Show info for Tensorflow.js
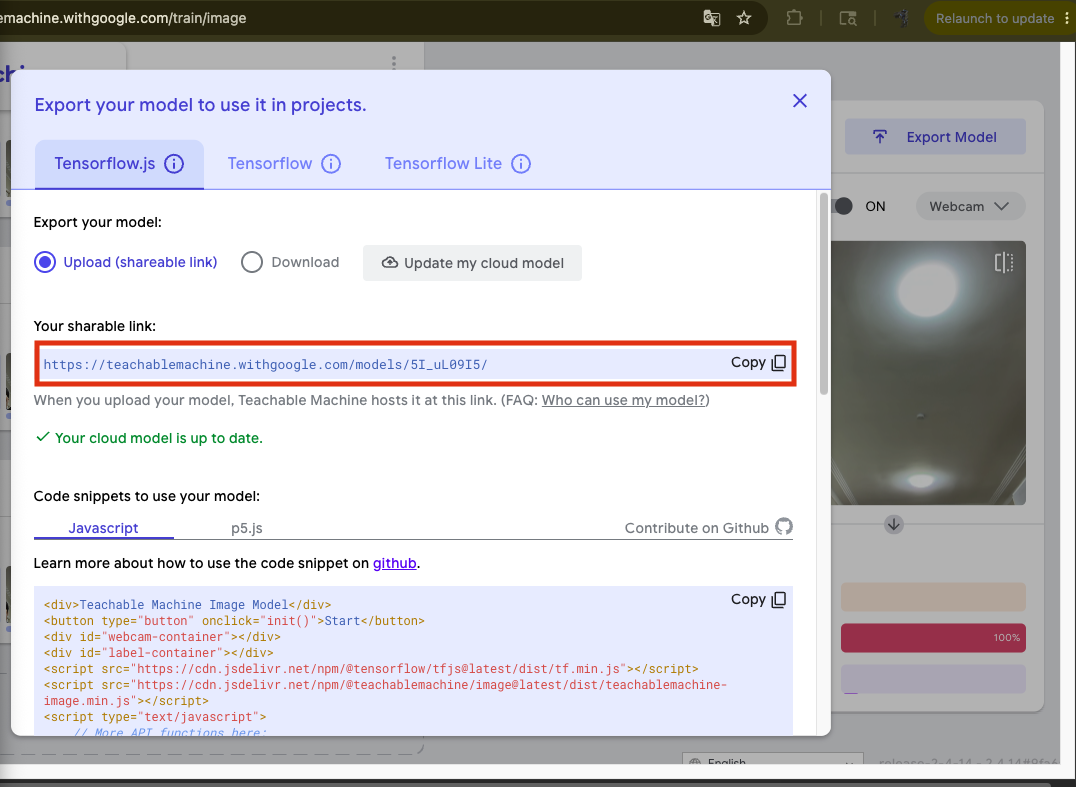1076x787 pixels. tap(174, 164)
